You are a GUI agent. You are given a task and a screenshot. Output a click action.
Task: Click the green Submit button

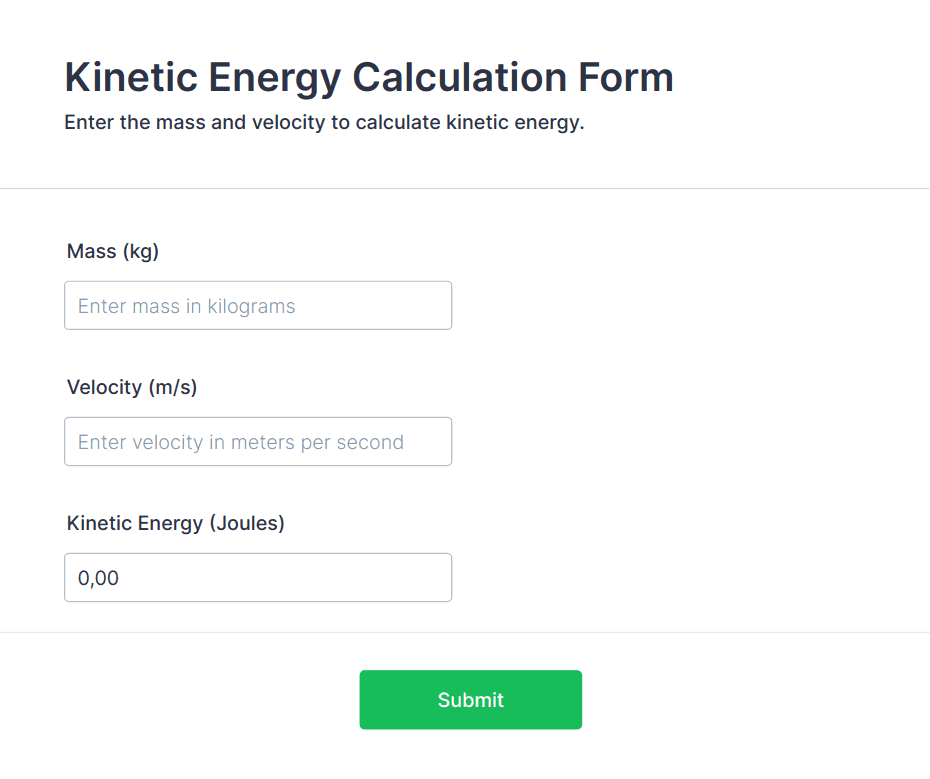click(470, 699)
